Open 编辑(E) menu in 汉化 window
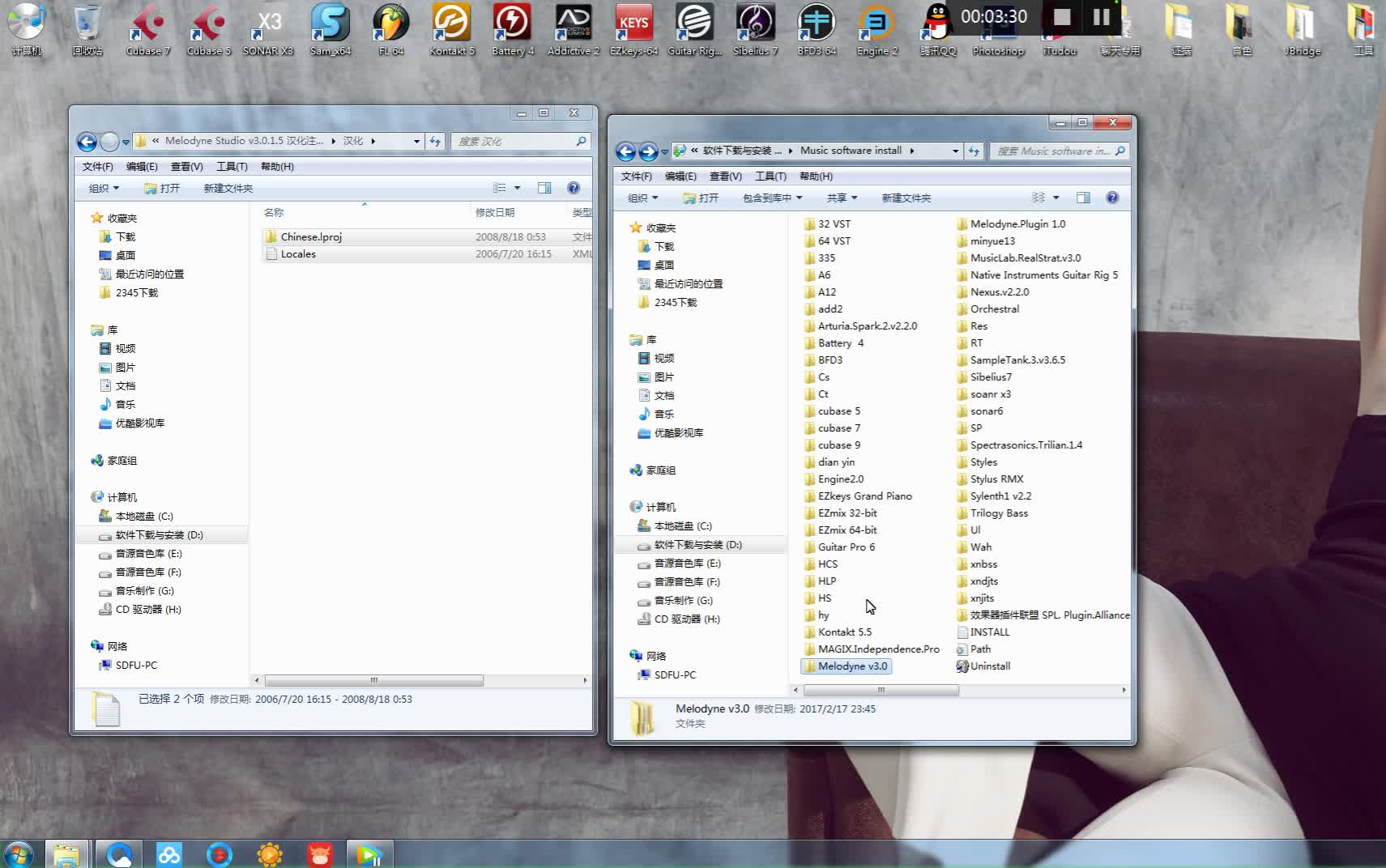The width and height of the screenshot is (1386, 868). (x=142, y=167)
